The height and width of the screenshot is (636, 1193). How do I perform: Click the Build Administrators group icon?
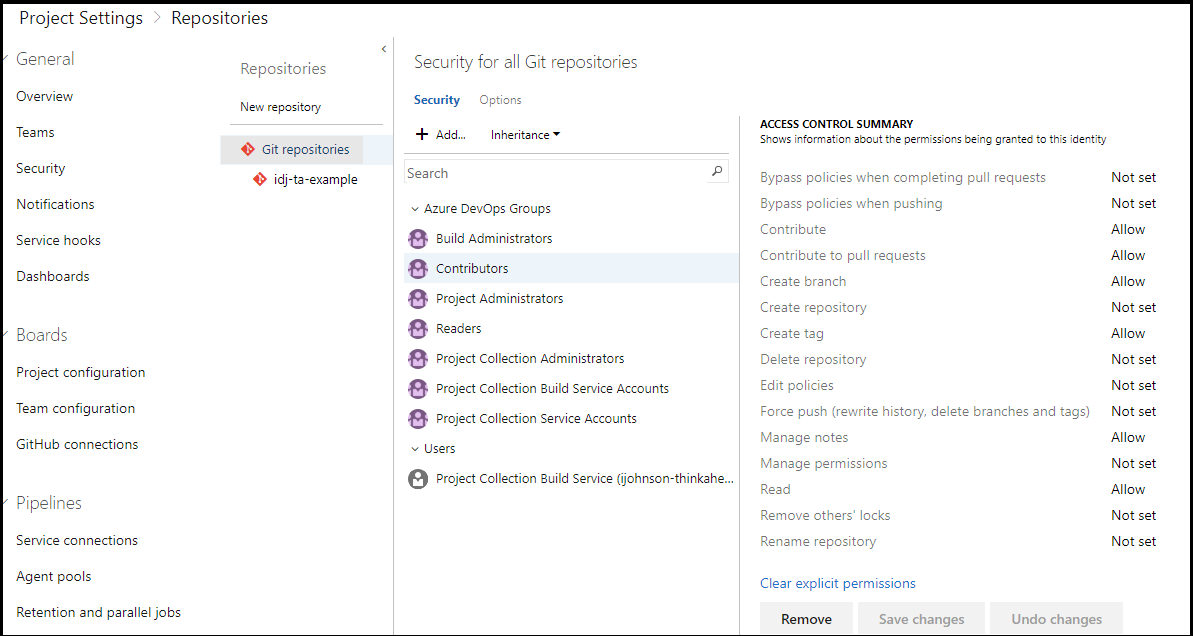[418, 239]
